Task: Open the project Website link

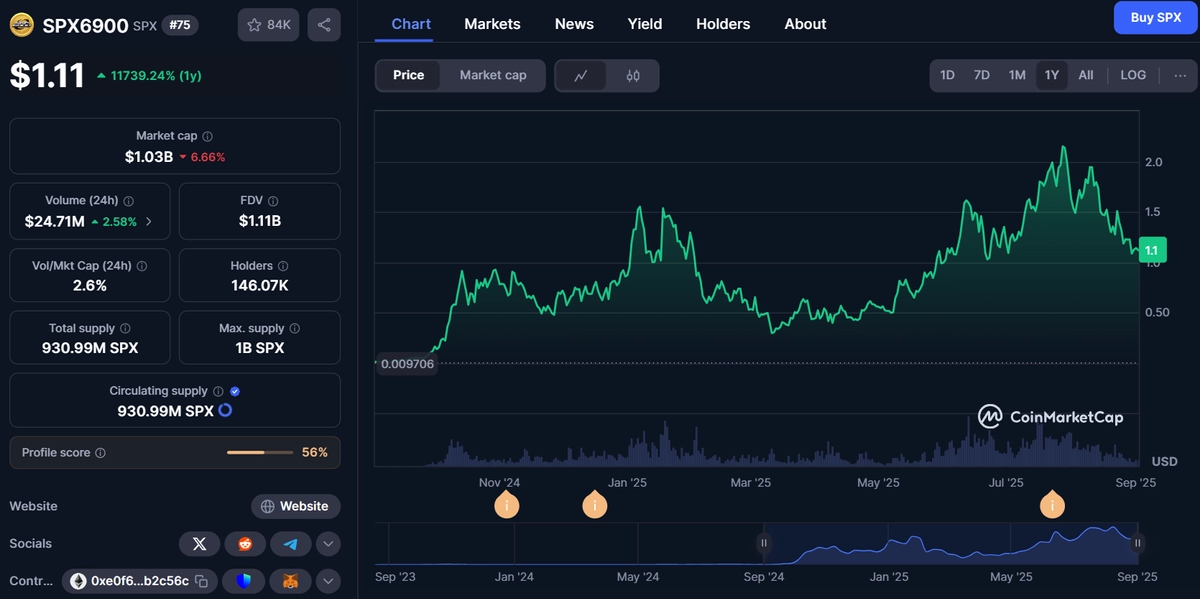Action: coord(296,506)
